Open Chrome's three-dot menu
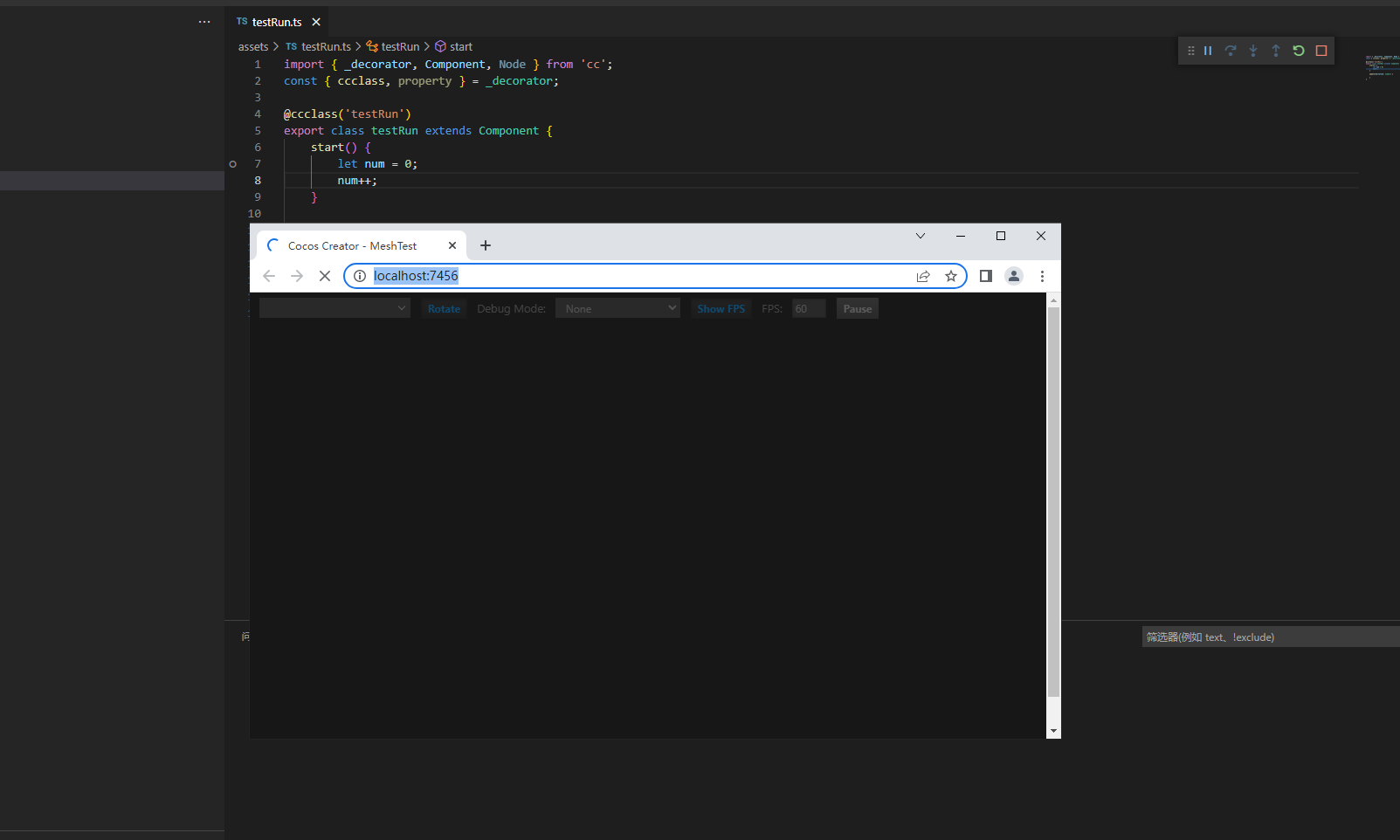Image resolution: width=1400 pixels, height=840 pixels. pos(1042,276)
